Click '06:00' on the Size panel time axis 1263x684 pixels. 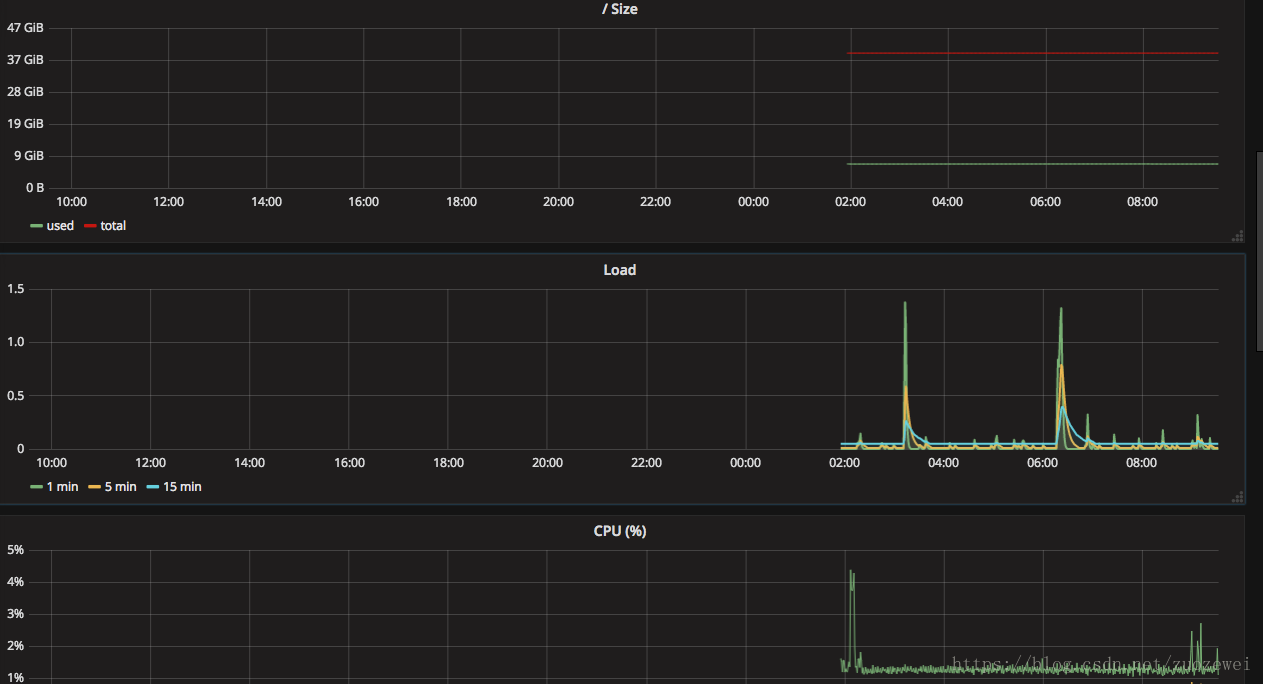[1045, 202]
